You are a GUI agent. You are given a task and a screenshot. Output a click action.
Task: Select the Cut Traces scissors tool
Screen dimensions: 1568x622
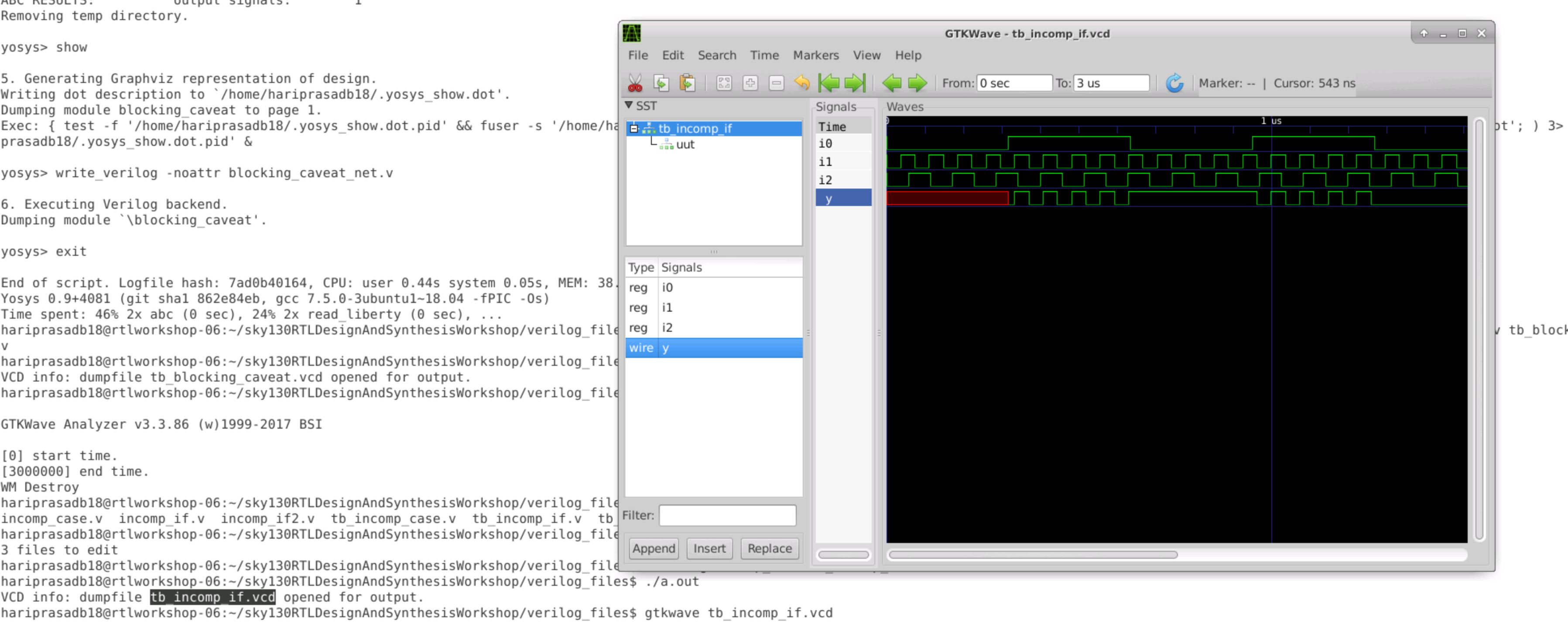(635, 83)
